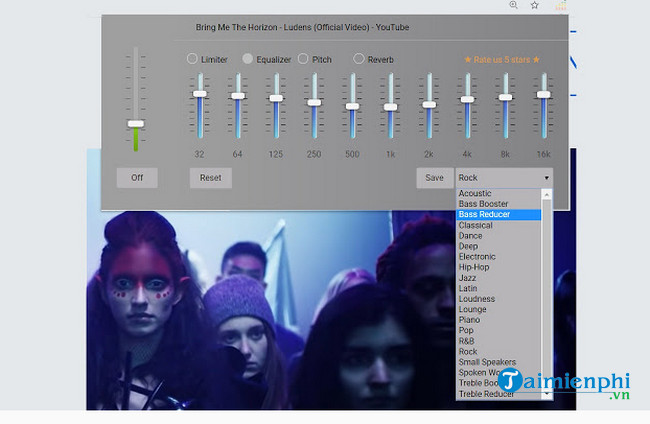This screenshot has width=650, height=424.
Task: Click the 4k band slider handle
Action: pos(467,99)
